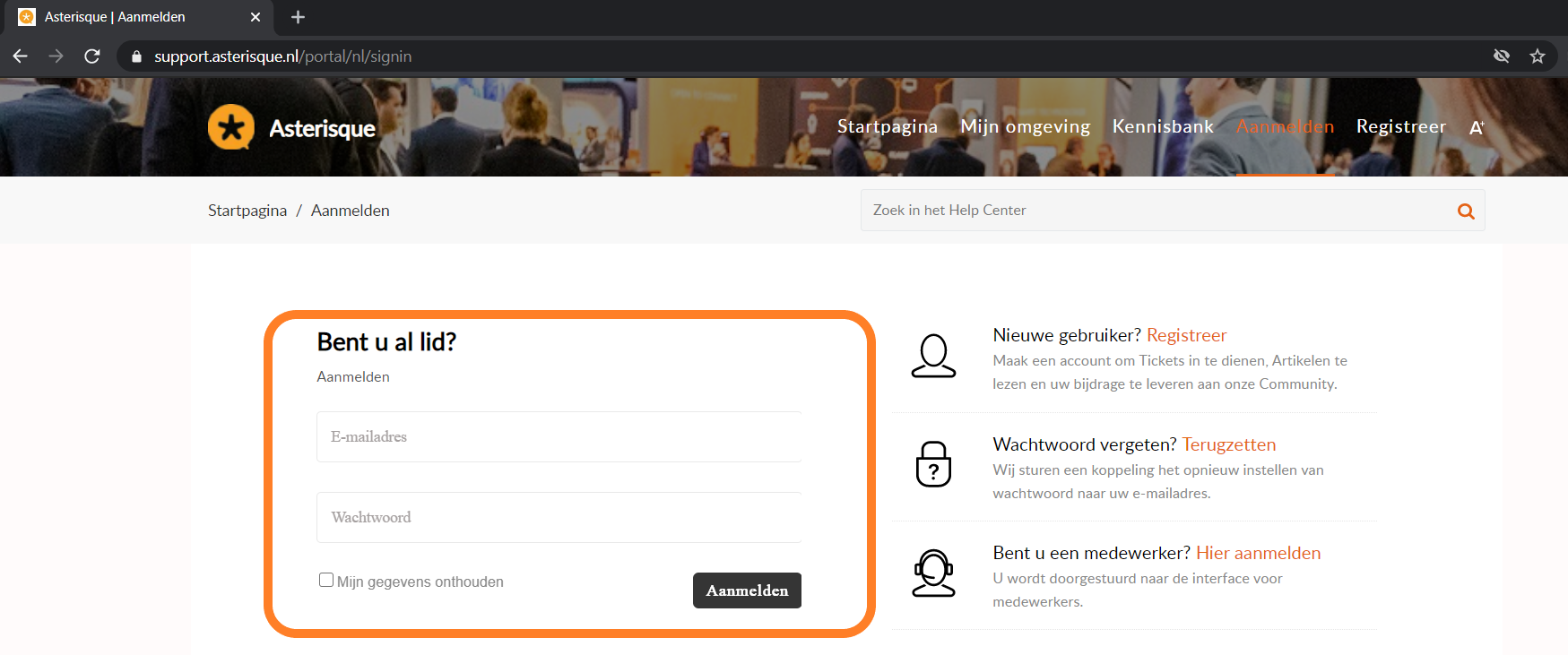Bookmark this page with star icon
This screenshot has width=1568, height=655.
tap(1538, 56)
